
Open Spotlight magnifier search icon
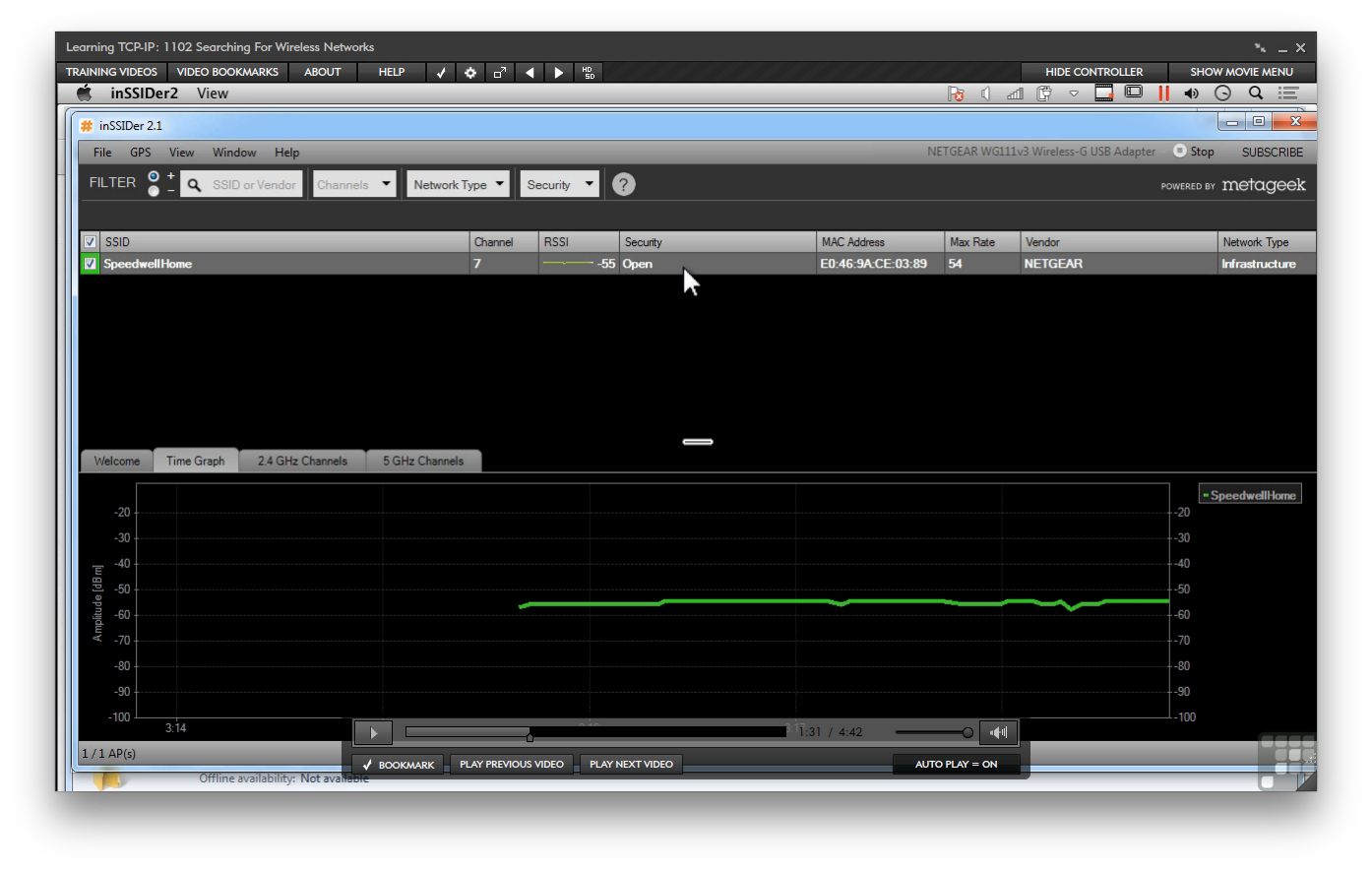(x=1256, y=93)
